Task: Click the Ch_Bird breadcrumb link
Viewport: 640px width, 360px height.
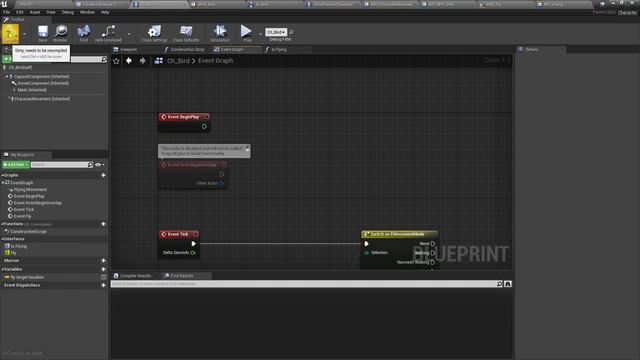Action: [x=178, y=60]
